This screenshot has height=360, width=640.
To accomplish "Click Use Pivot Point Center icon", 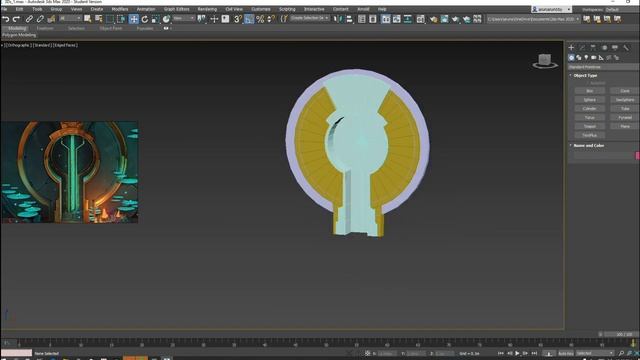I will [x=202, y=19].
